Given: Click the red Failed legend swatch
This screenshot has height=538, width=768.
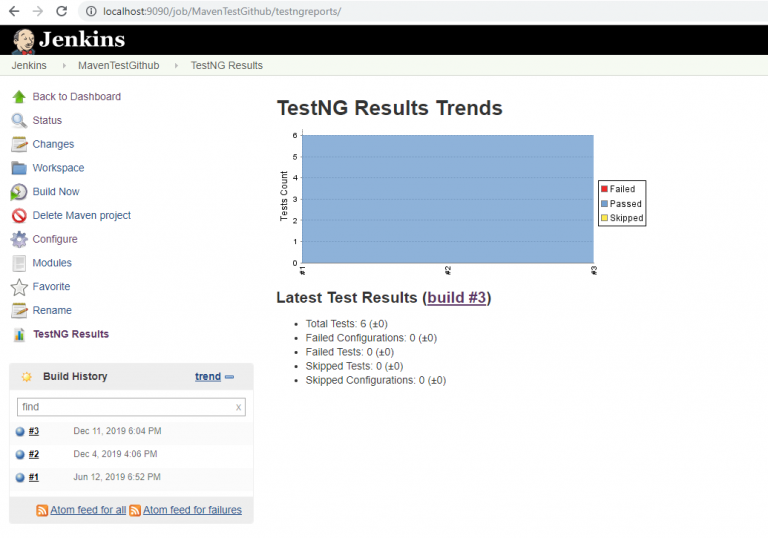Looking at the screenshot, I should click(x=604, y=189).
